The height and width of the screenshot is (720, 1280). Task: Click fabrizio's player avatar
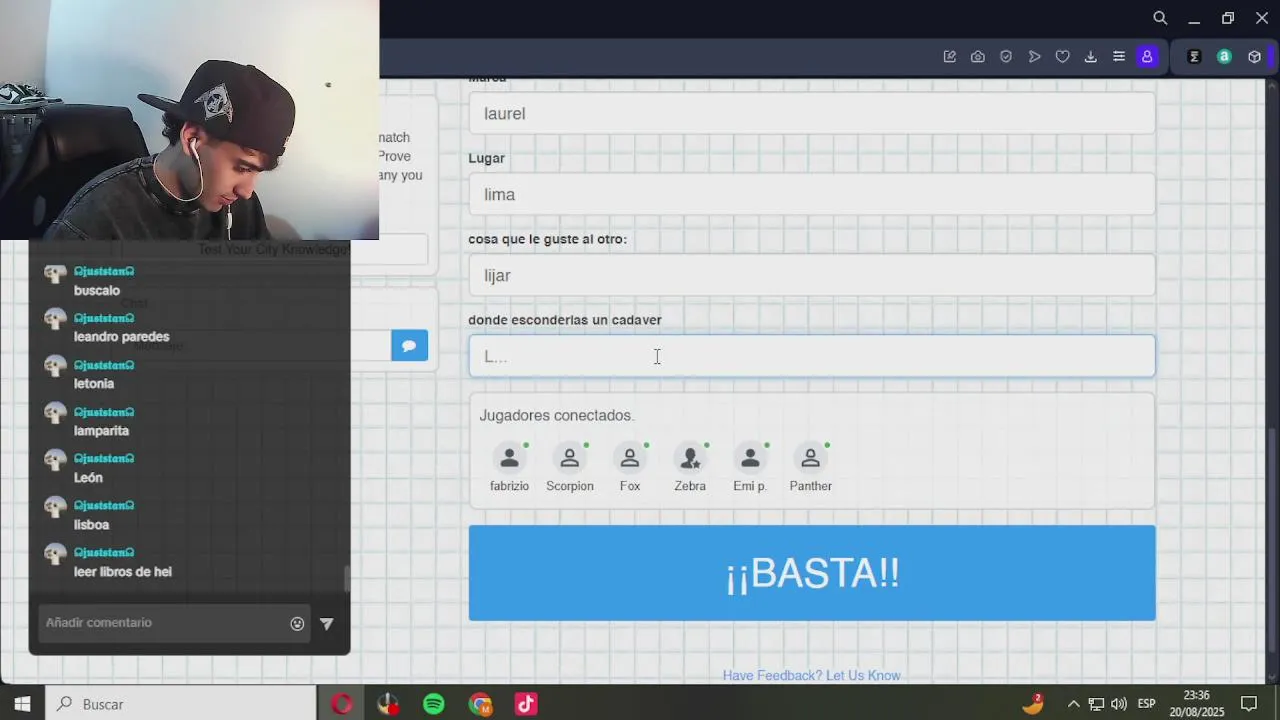point(509,458)
